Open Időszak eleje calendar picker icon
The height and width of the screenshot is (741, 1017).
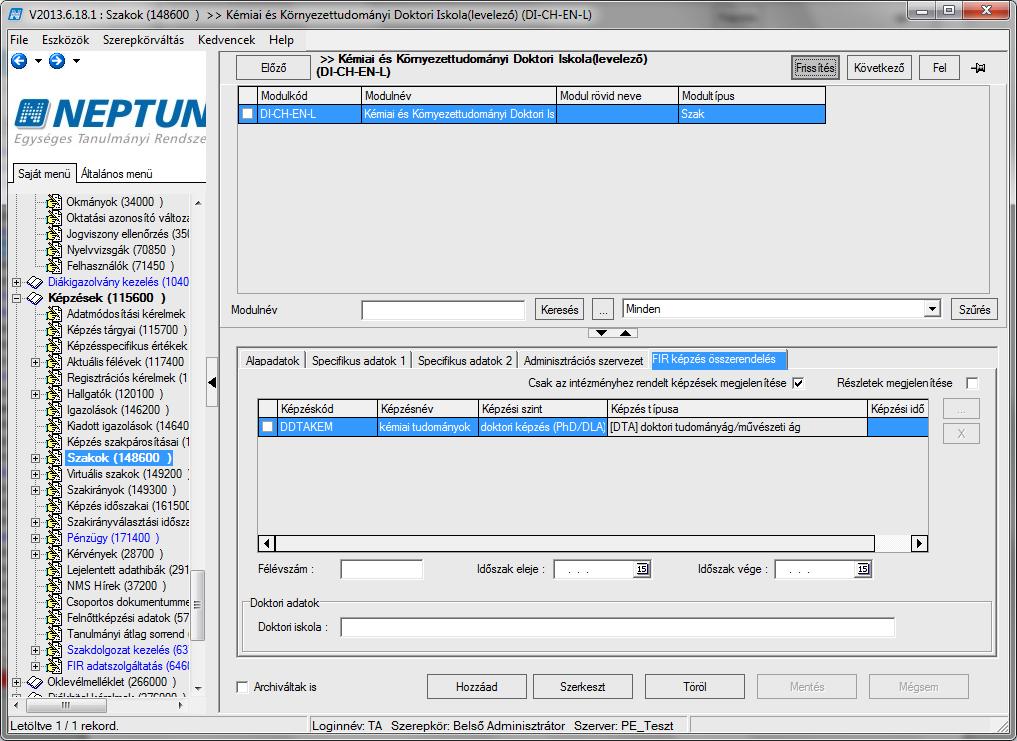[x=642, y=569]
